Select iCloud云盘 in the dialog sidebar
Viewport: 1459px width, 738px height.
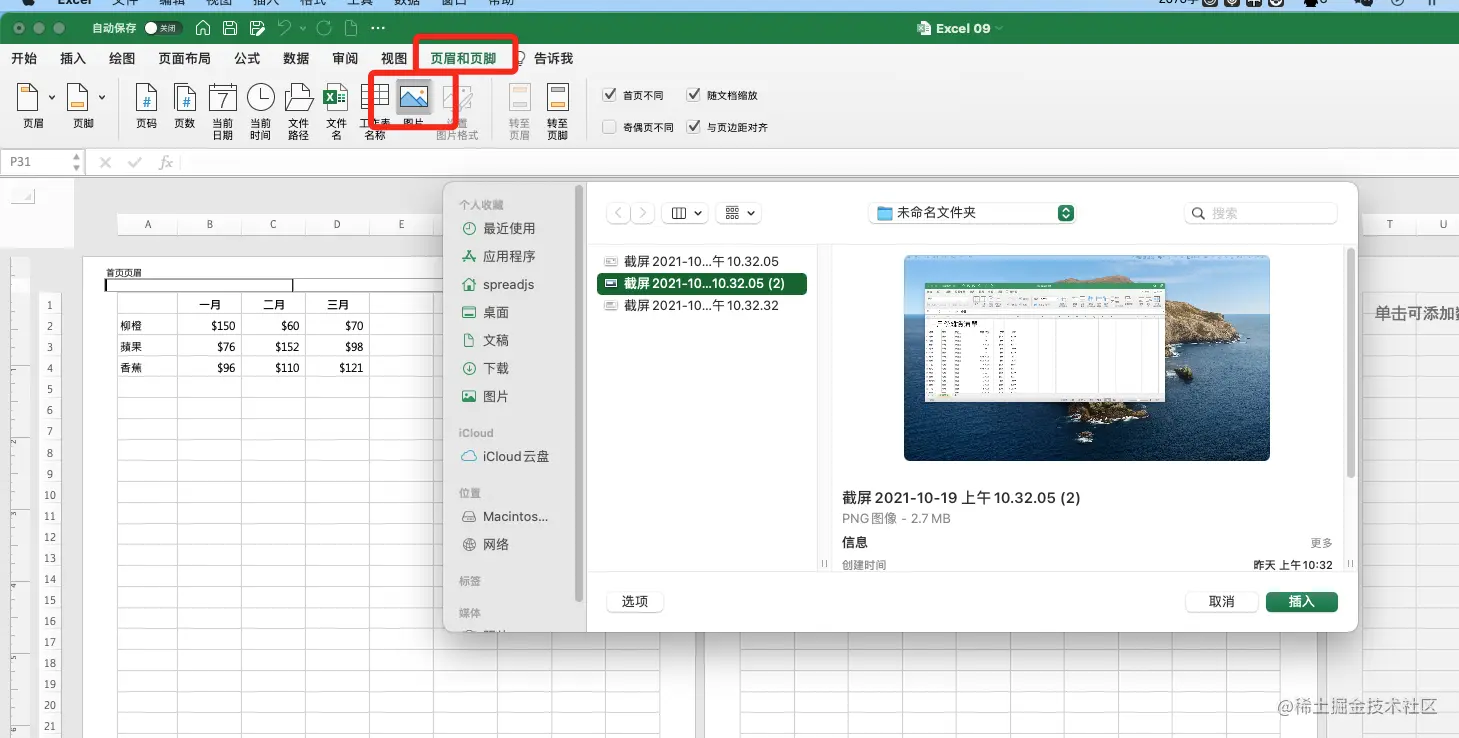[x=505, y=456]
